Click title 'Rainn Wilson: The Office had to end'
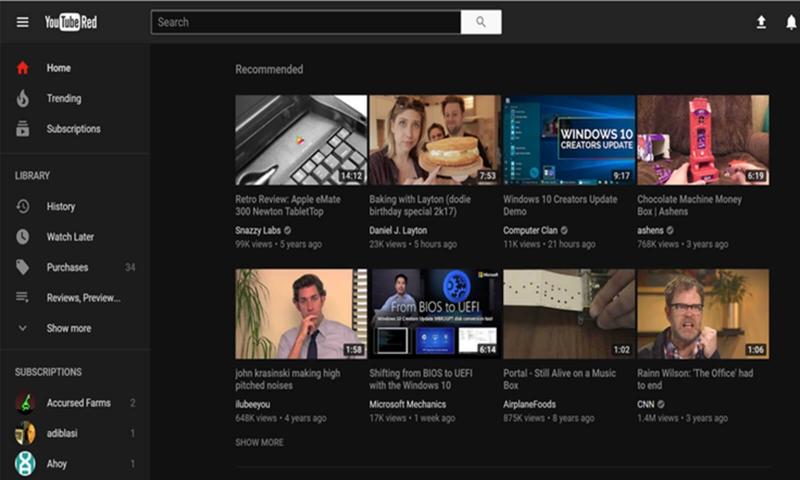Image resolution: width=800 pixels, height=480 pixels. [695, 379]
